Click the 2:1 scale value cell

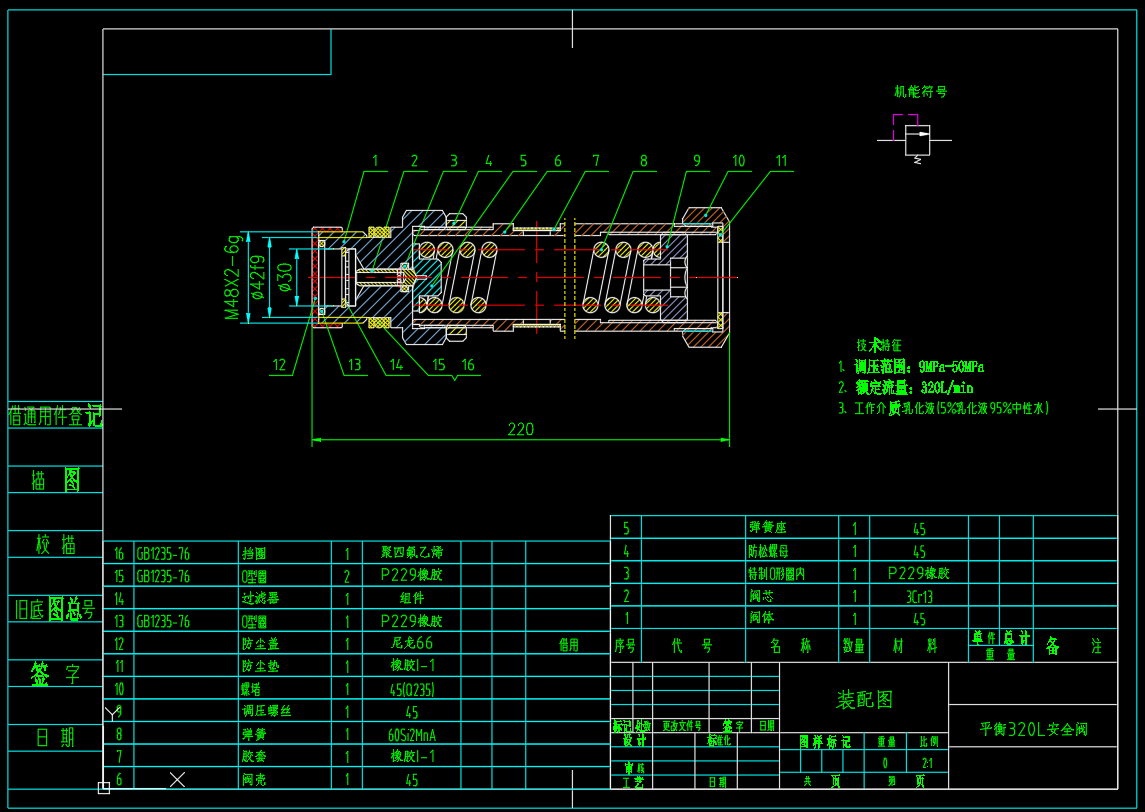tap(927, 761)
